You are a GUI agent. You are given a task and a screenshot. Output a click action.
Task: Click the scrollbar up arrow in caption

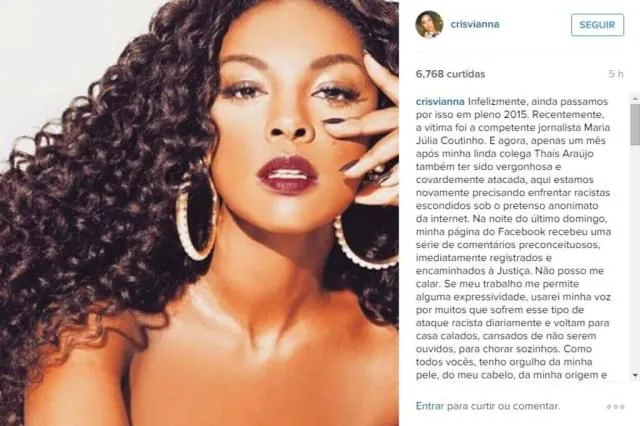pos(635,99)
